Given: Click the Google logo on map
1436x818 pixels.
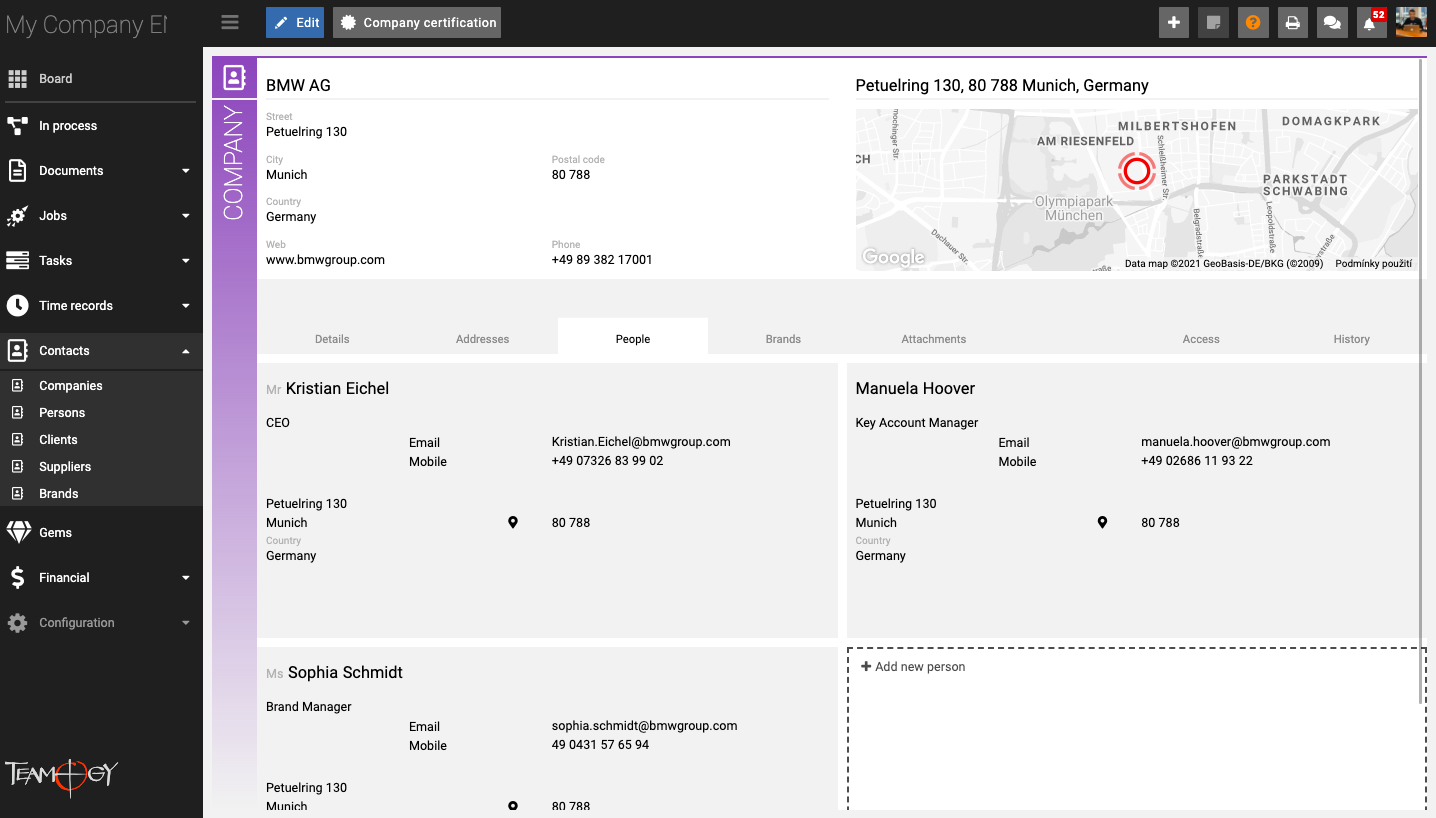Looking at the screenshot, I should coord(893,257).
